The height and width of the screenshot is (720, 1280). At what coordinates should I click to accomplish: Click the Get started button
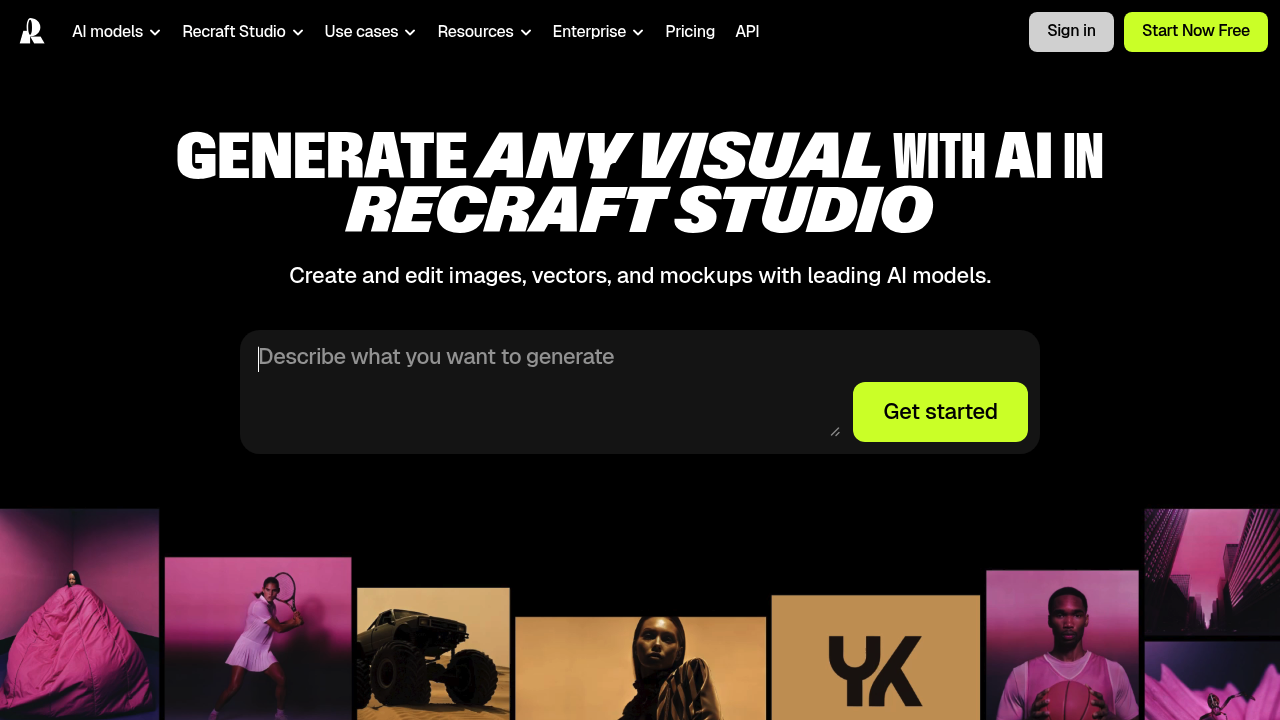[x=940, y=411]
